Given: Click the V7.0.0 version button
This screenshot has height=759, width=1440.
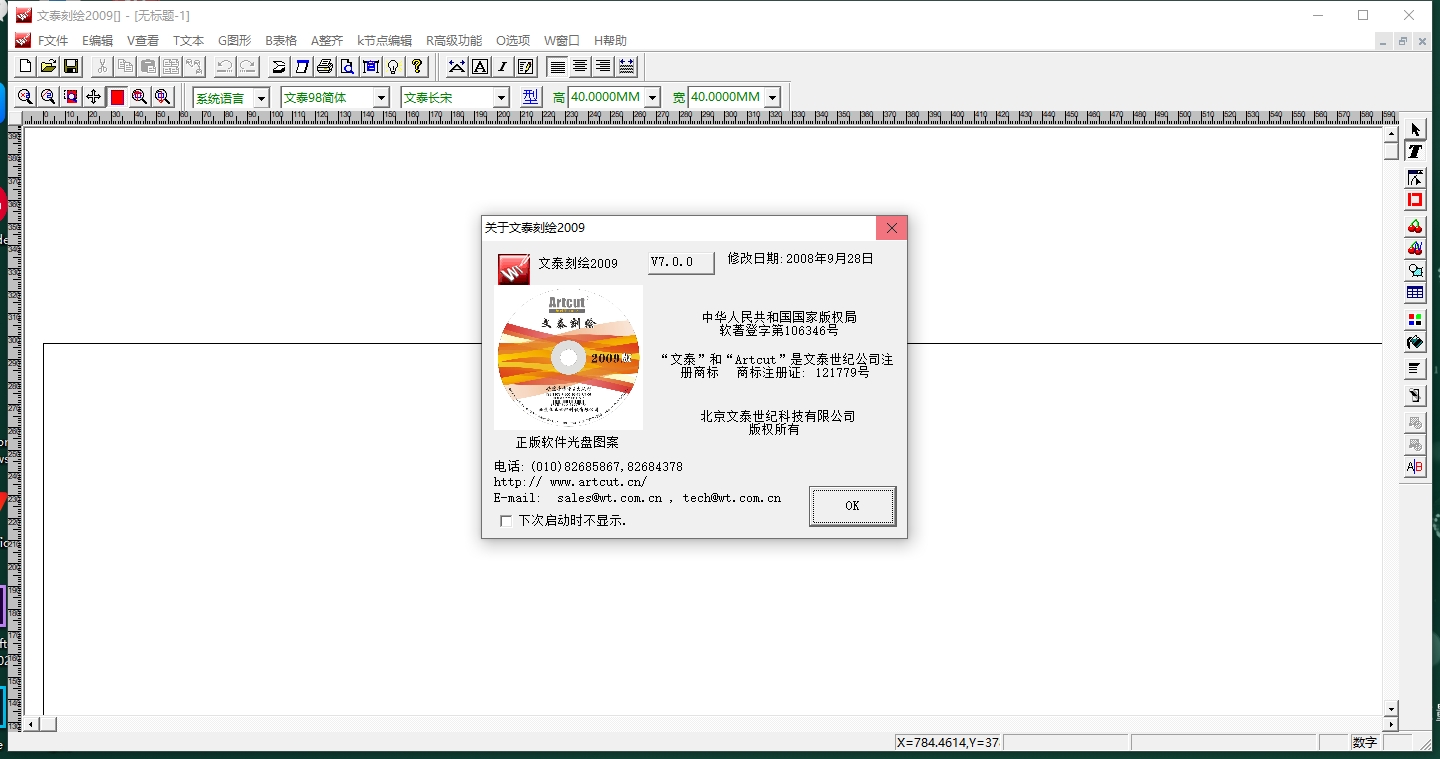Looking at the screenshot, I should point(681,262).
